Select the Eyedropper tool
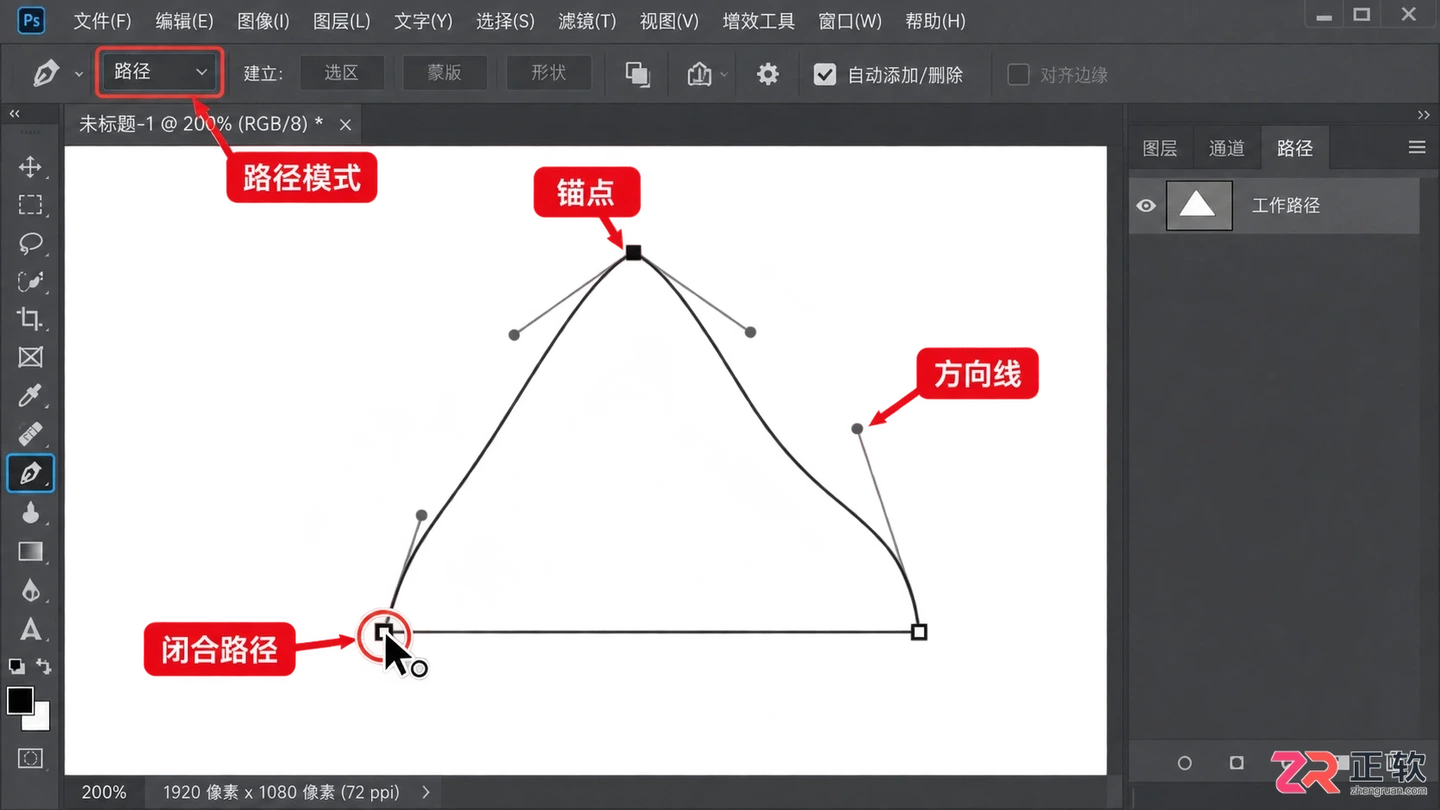Screen dimensions: 1440x810 [30, 396]
